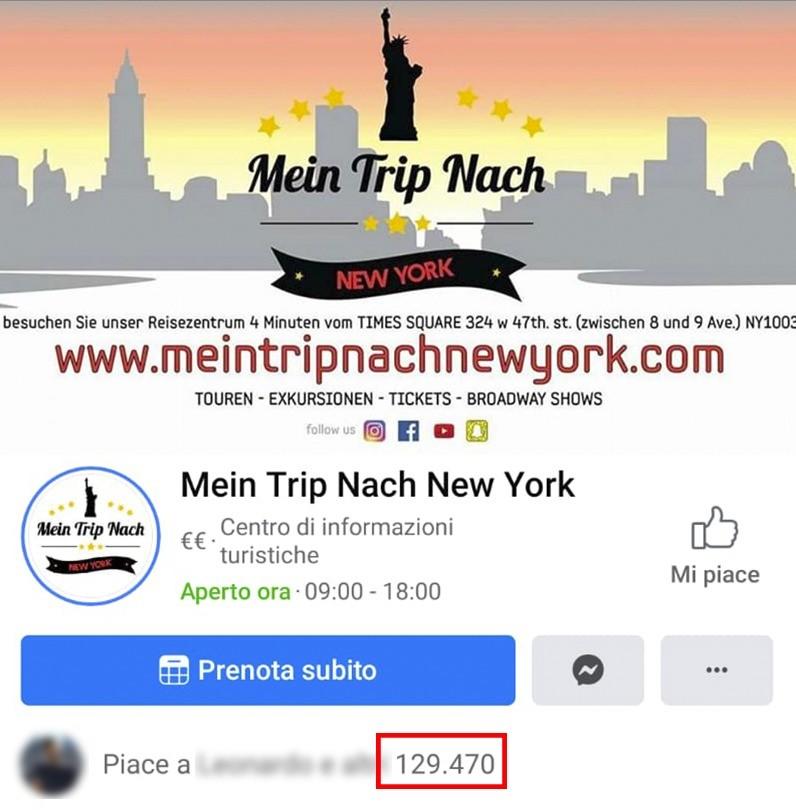
Task: Open the Mein Trip Nach New York title
Action: tap(378, 485)
